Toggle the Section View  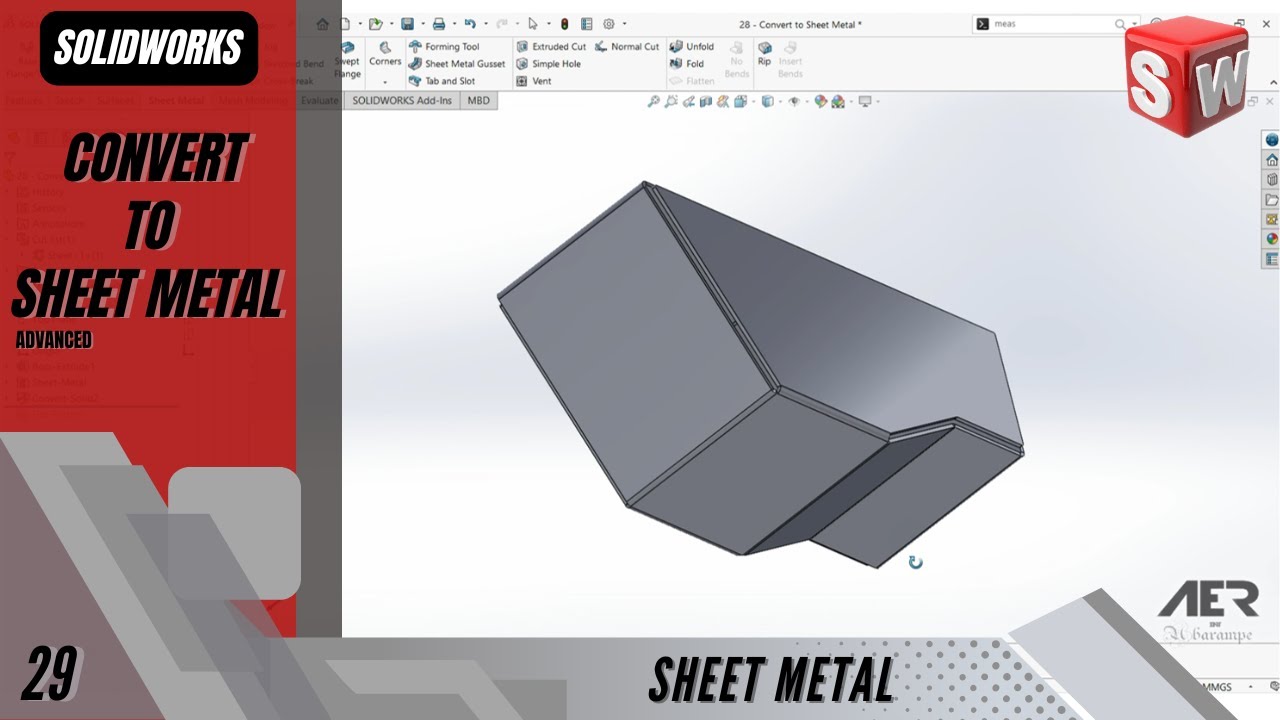(706, 101)
